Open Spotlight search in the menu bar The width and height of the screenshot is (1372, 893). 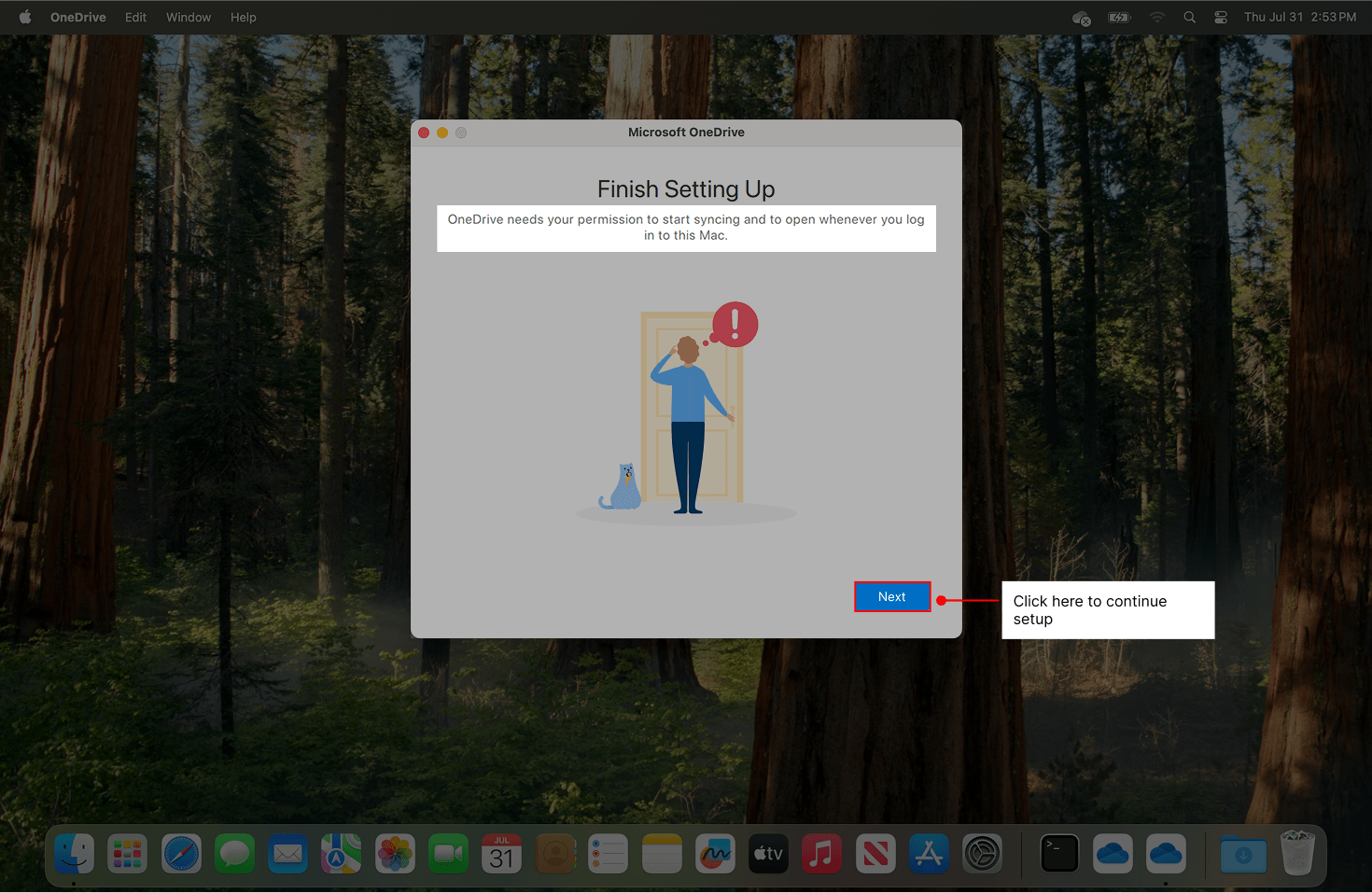[x=1189, y=18]
